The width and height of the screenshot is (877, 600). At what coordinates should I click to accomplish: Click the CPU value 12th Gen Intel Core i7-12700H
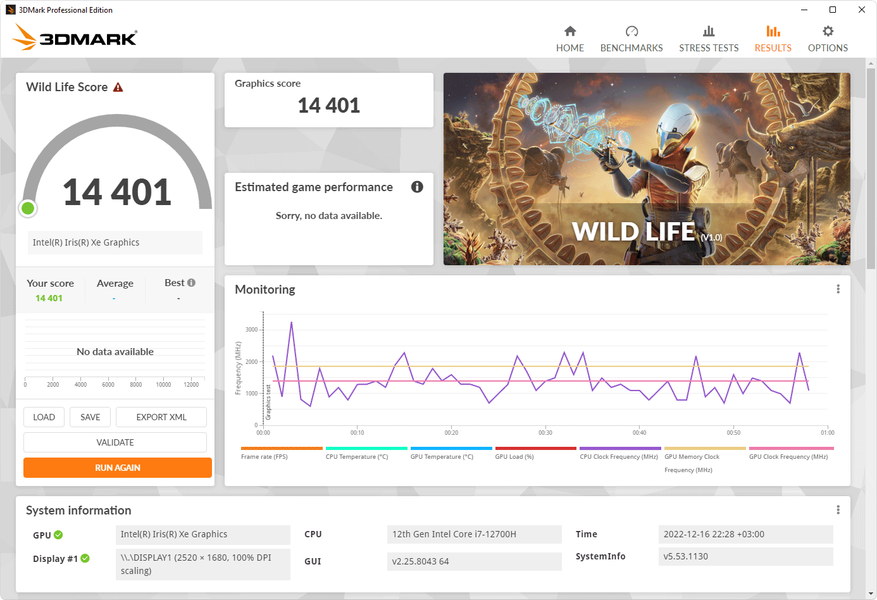point(474,534)
